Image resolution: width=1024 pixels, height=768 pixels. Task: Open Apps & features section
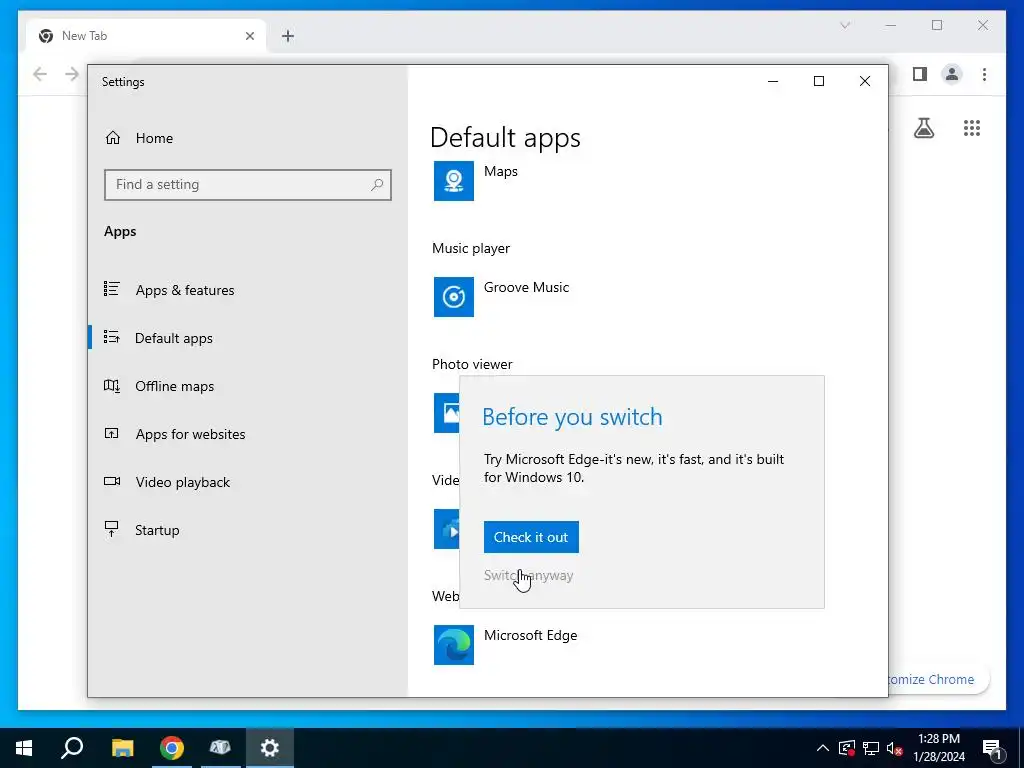tap(185, 290)
